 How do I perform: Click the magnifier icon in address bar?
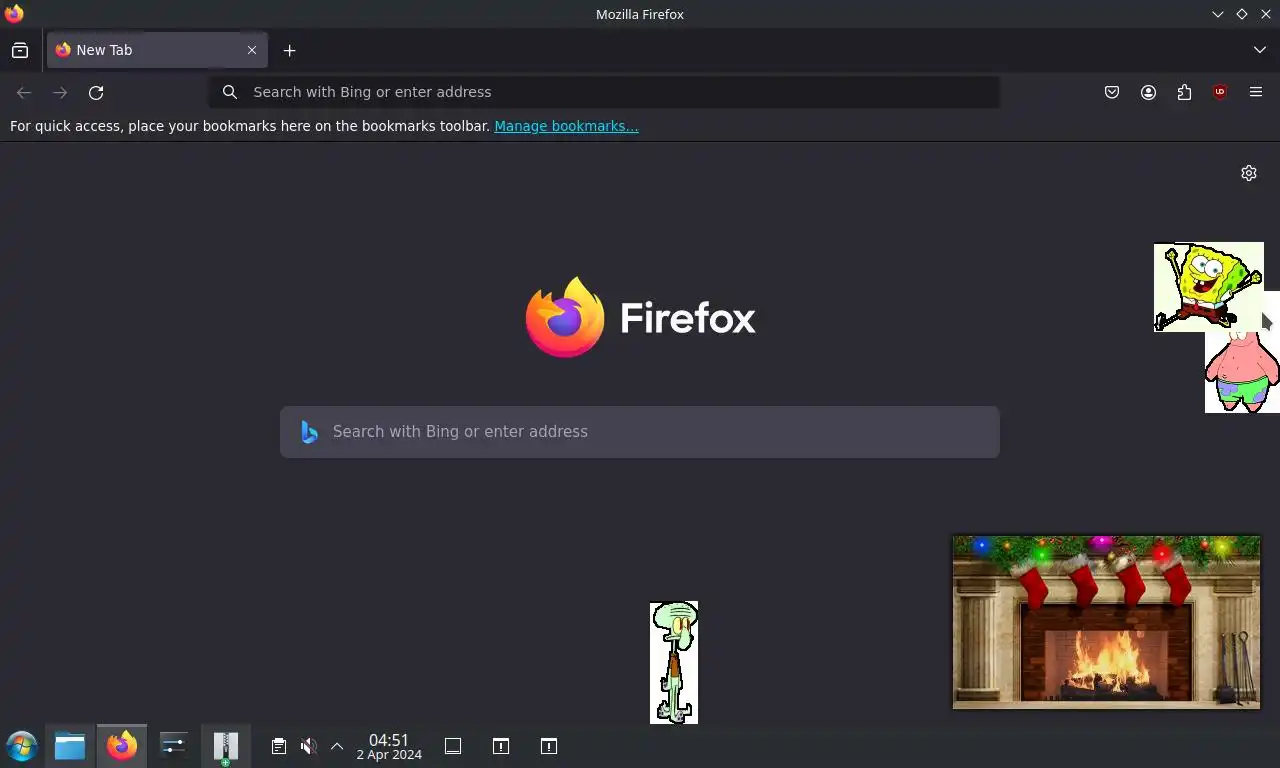[x=230, y=92]
